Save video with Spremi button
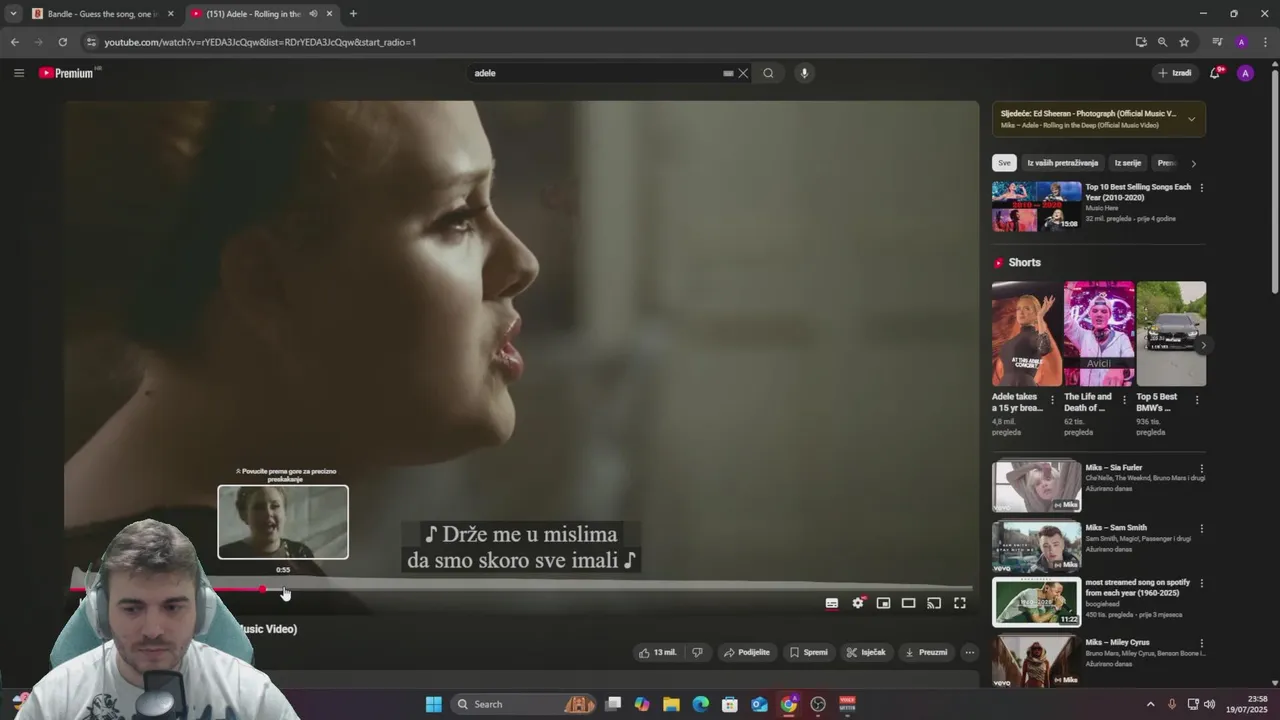 pyautogui.click(x=809, y=652)
